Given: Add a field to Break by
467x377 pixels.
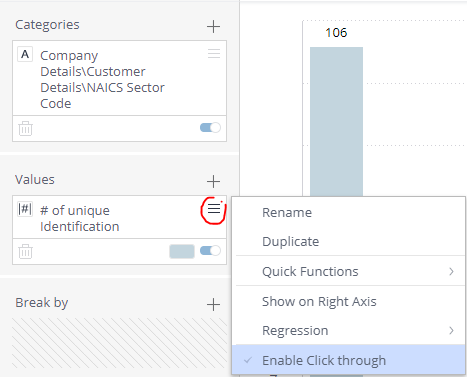Looking at the screenshot, I should pyautogui.click(x=213, y=304).
